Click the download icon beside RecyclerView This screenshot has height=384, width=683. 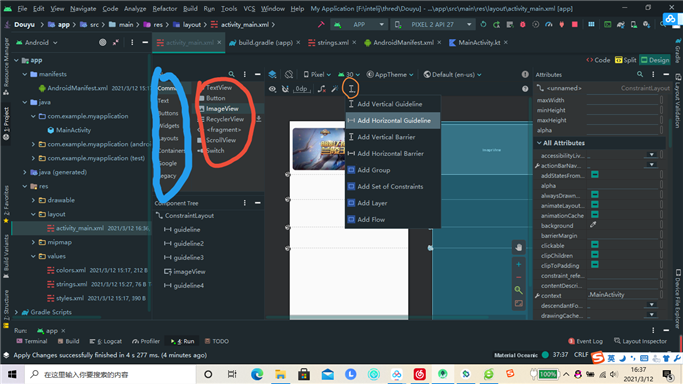point(259,119)
